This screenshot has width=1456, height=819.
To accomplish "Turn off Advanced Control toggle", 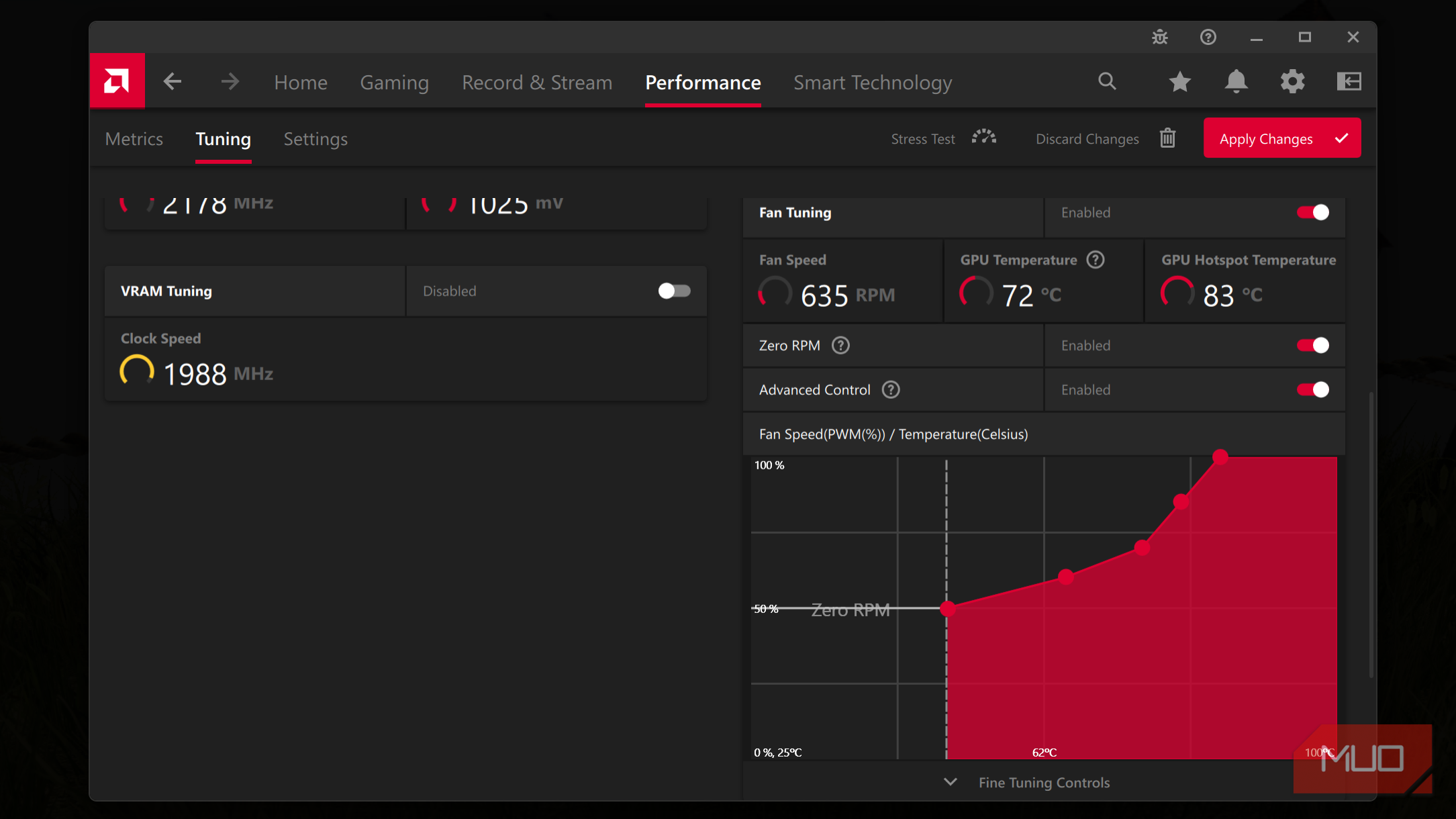I will (x=1312, y=389).
